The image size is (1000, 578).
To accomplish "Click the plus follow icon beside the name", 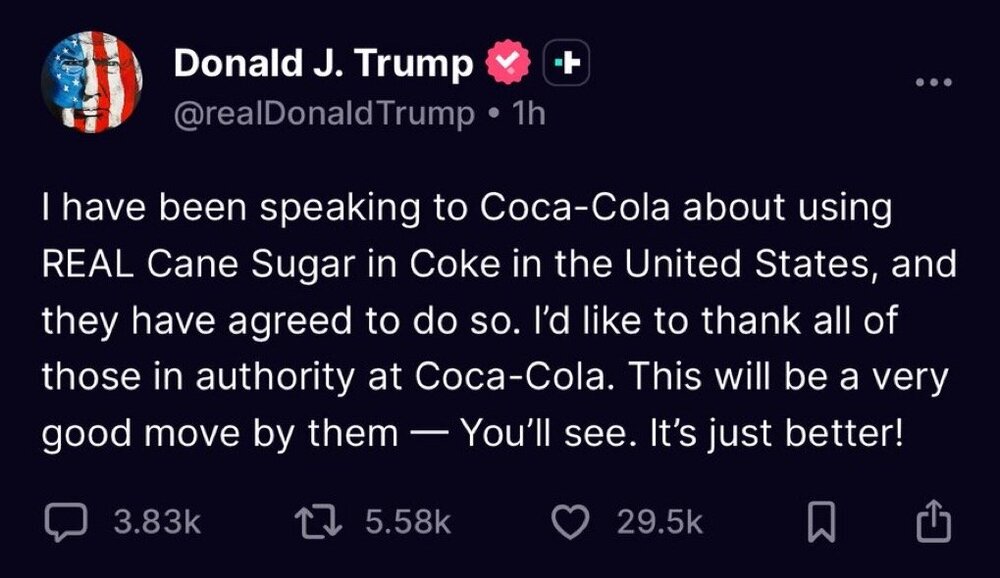I will coord(567,65).
